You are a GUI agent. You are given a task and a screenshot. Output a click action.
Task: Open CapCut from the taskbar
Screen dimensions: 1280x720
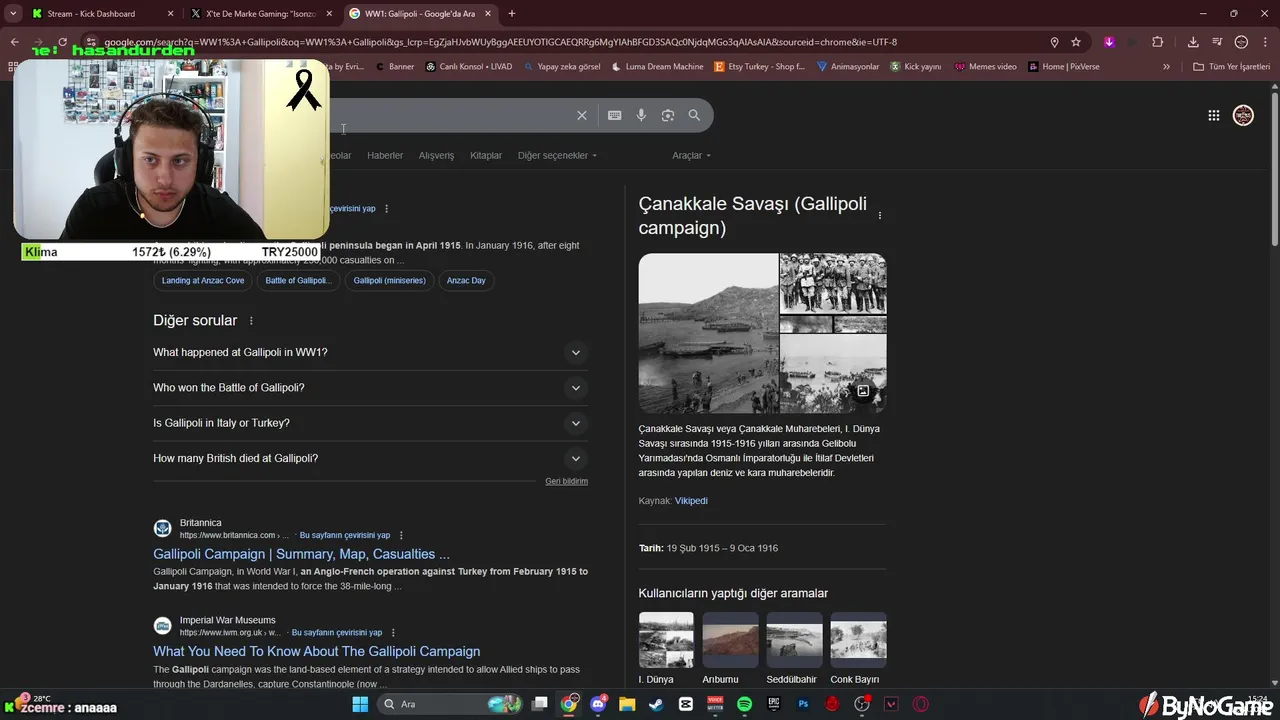point(686,704)
